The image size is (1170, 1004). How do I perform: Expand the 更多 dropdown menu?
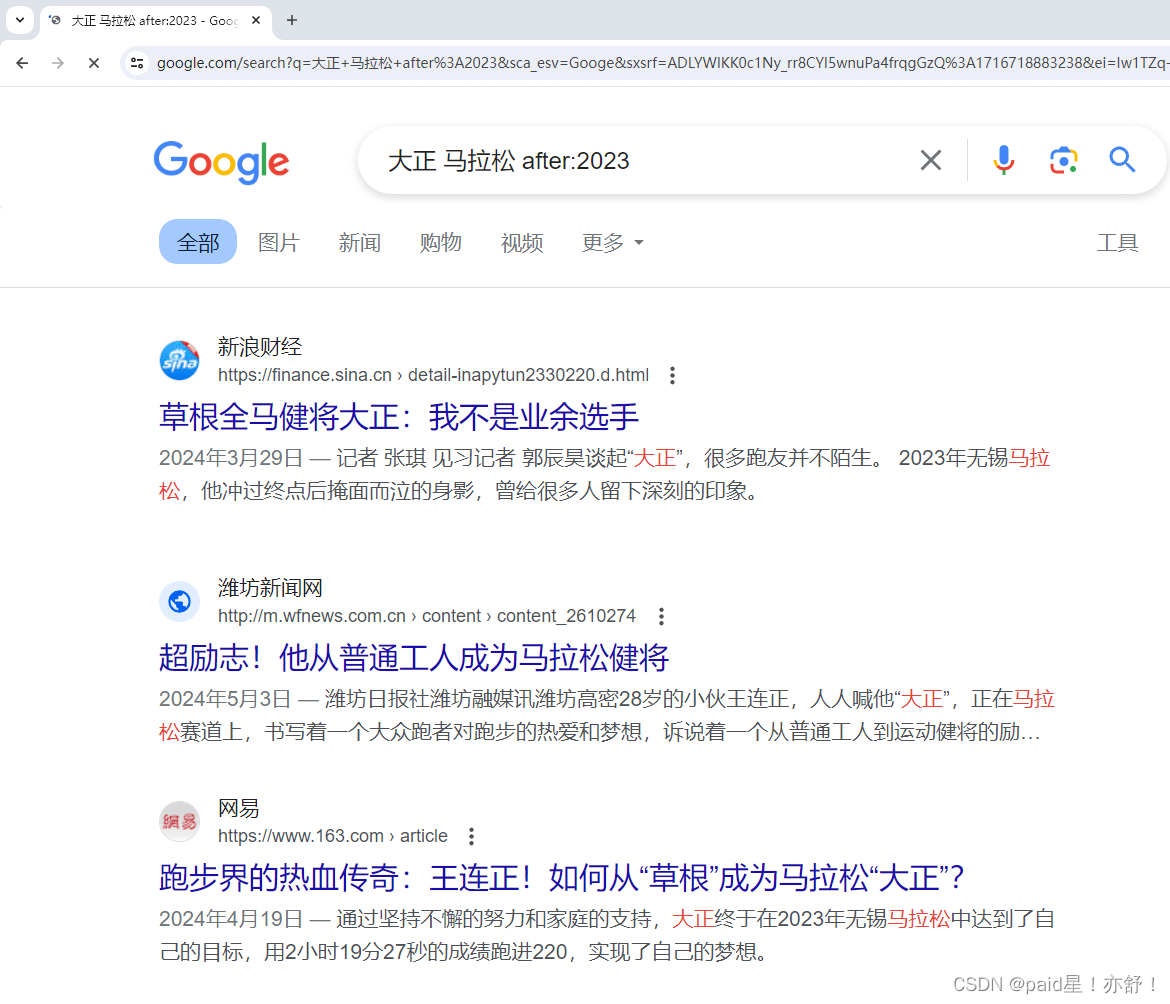[x=613, y=242]
